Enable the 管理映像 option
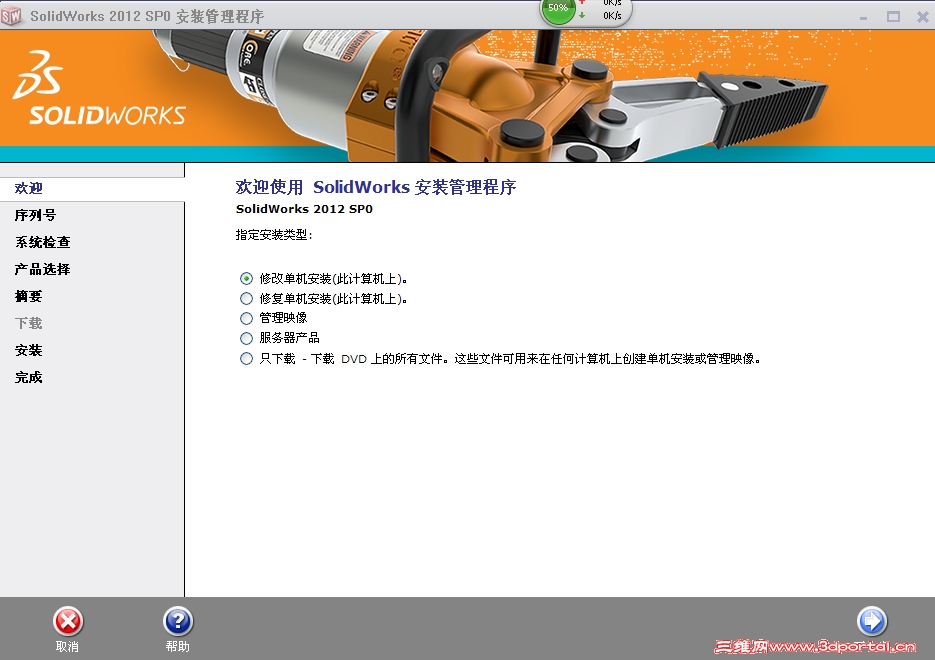The width and height of the screenshot is (935, 660). 245,318
